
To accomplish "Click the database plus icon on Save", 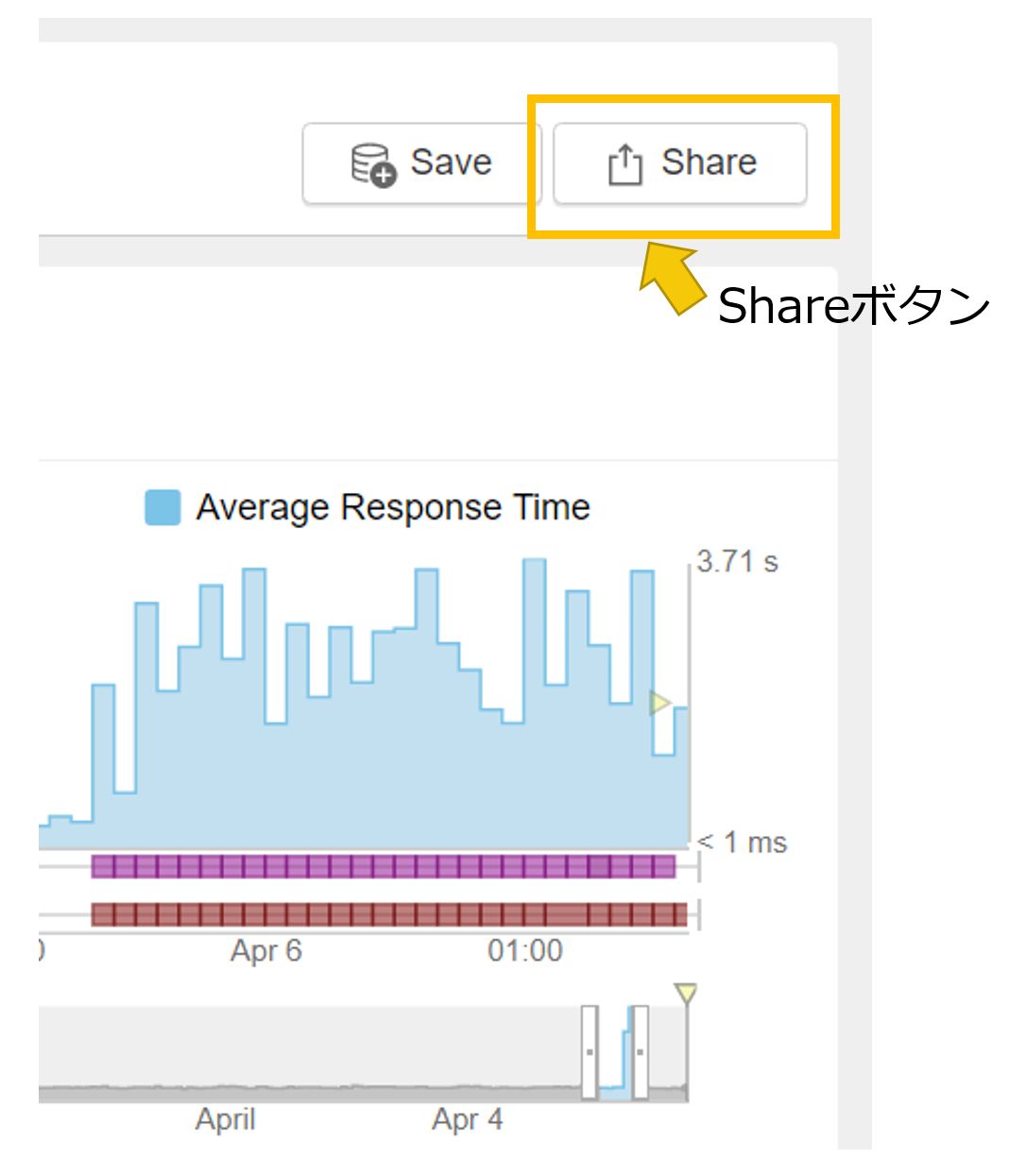I will coord(373,165).
